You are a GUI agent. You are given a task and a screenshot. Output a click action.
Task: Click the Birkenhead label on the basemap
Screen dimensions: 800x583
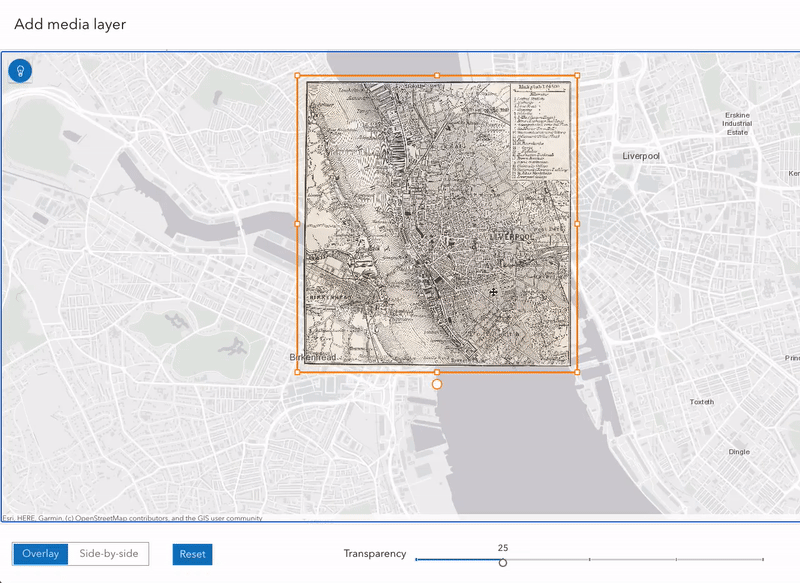point(313,357)
